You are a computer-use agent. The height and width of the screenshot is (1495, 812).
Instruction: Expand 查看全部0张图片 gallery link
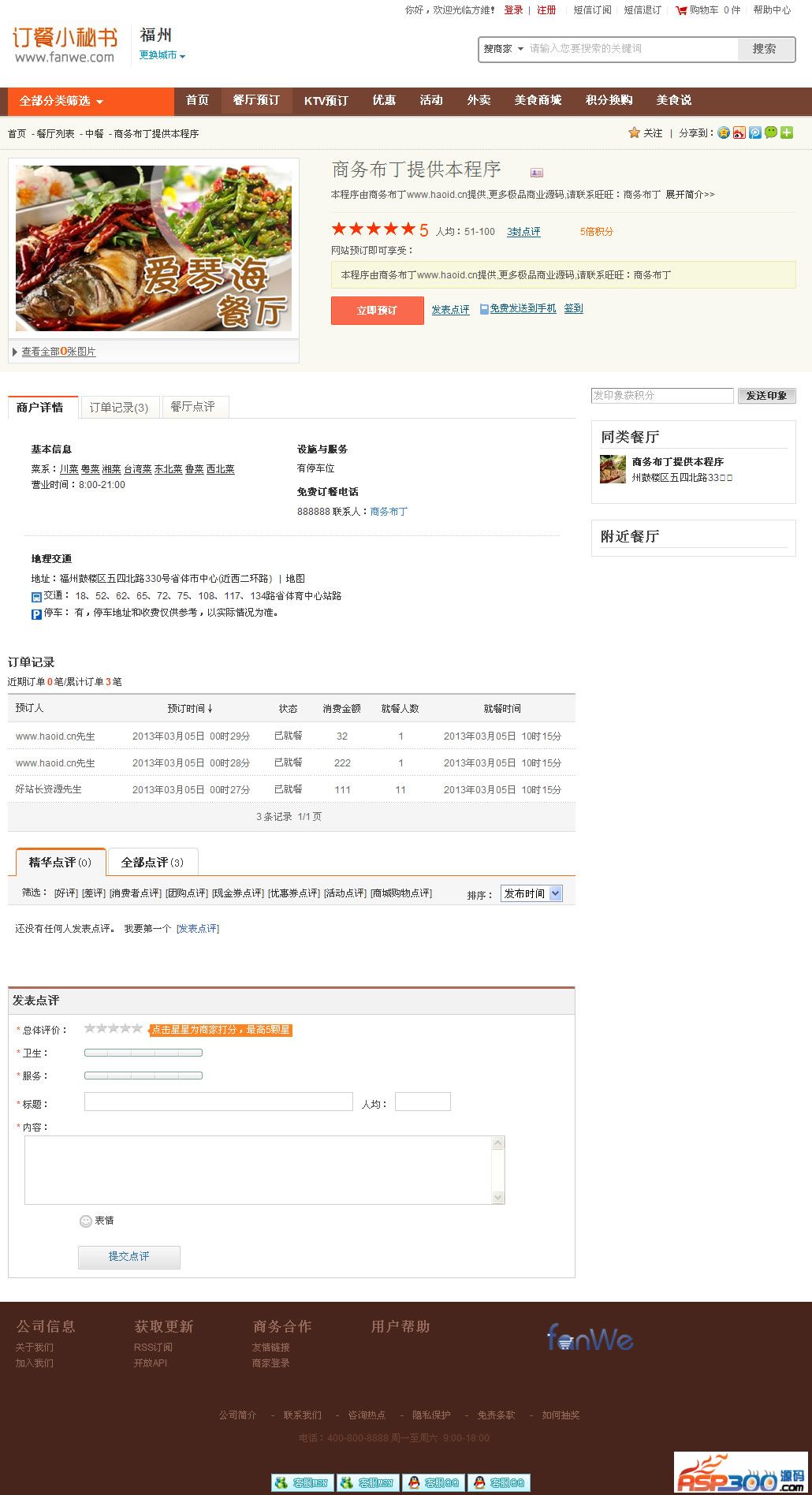(58, 352)
